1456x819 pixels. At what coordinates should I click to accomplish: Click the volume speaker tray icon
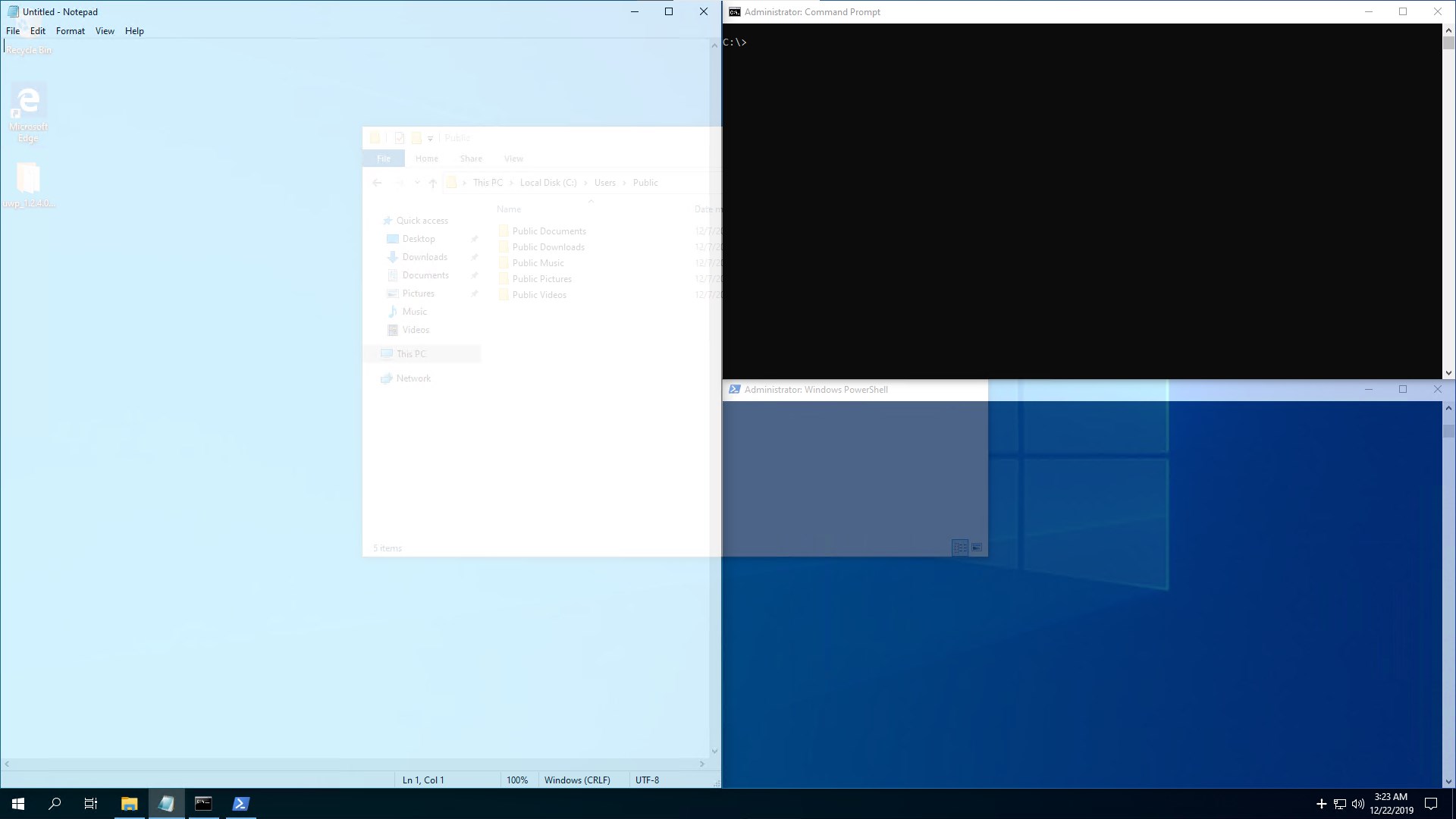[1357, 804]
